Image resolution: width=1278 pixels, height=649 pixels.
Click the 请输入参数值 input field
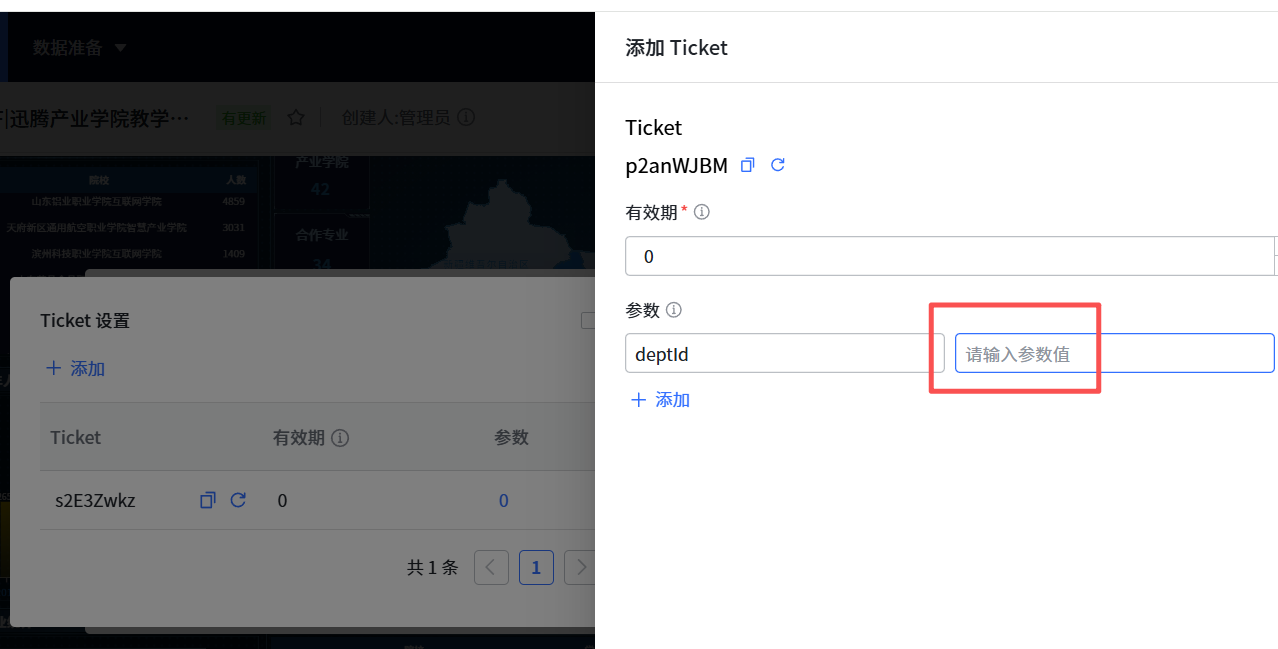click(1114, 354)
